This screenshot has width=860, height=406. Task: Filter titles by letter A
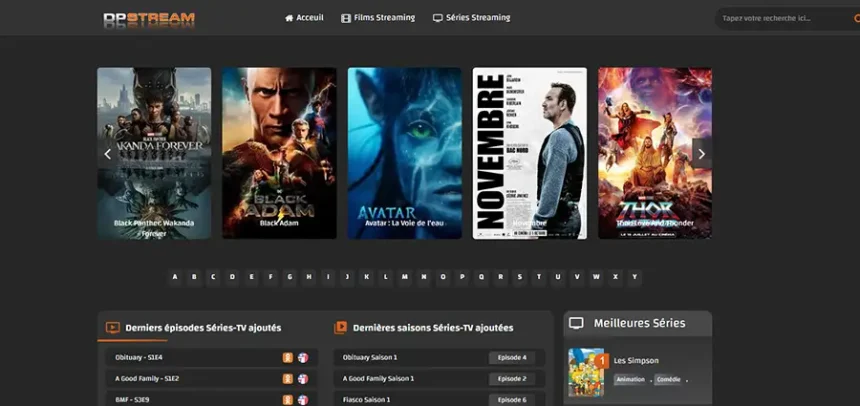tap(175, 277)
